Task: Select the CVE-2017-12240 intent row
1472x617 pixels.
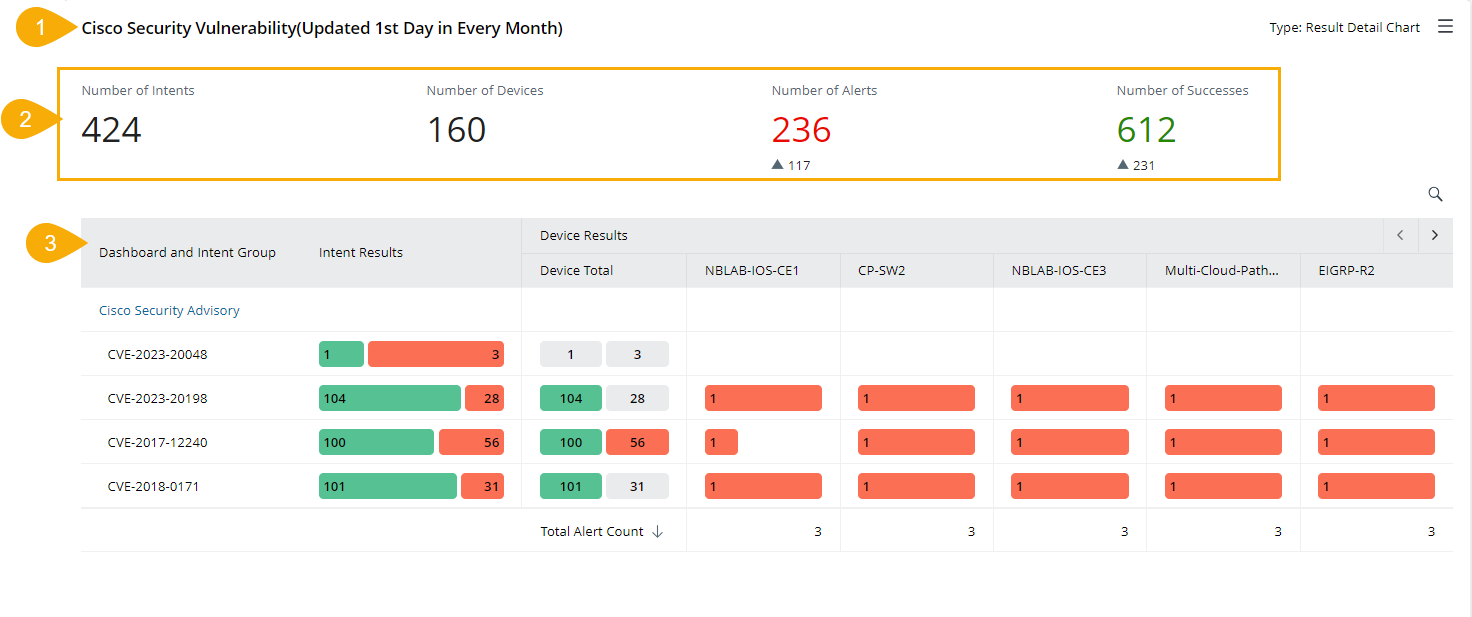Action: pyautogui.click(x=158, y=442)
